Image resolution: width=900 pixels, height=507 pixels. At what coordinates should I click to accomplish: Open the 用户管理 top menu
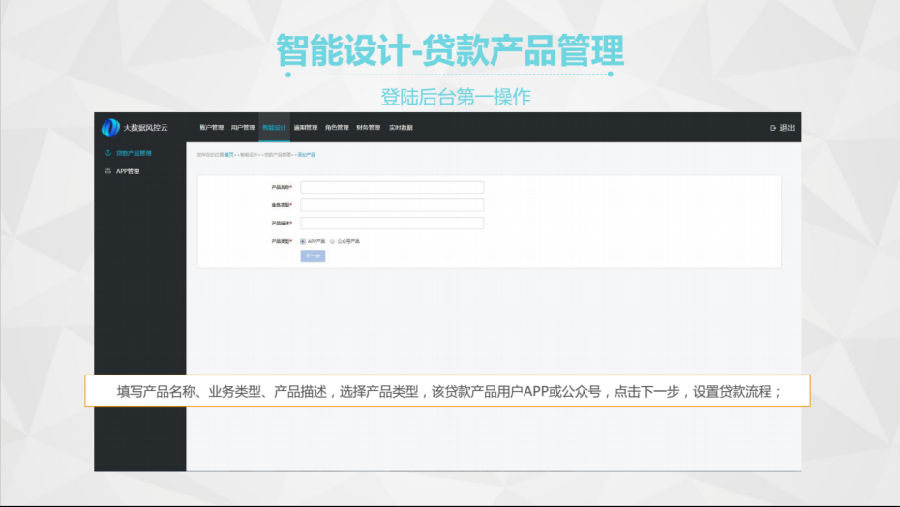tap(242, 128)
